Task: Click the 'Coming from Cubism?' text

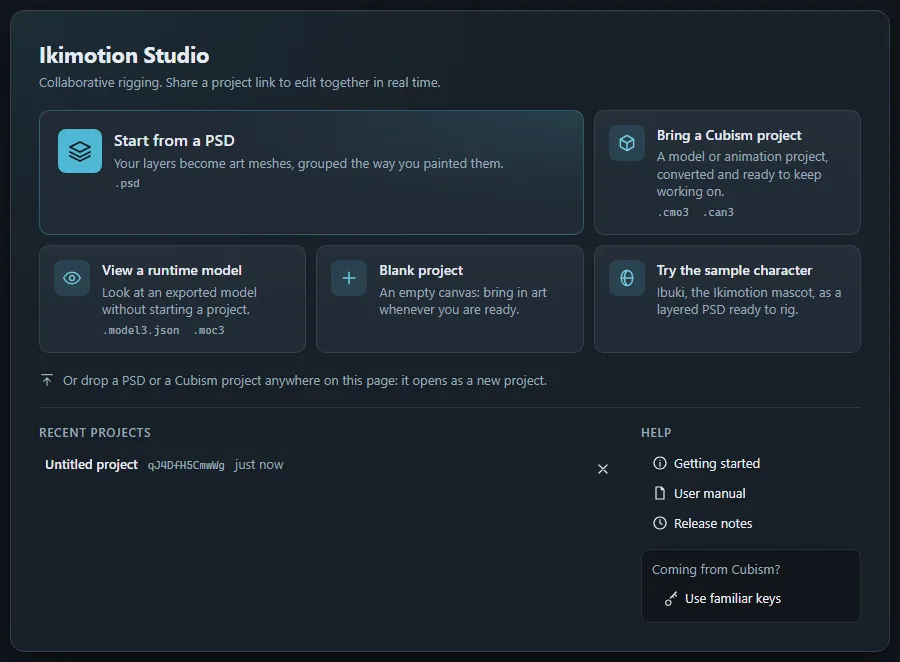Action: (x=716, y=570)
